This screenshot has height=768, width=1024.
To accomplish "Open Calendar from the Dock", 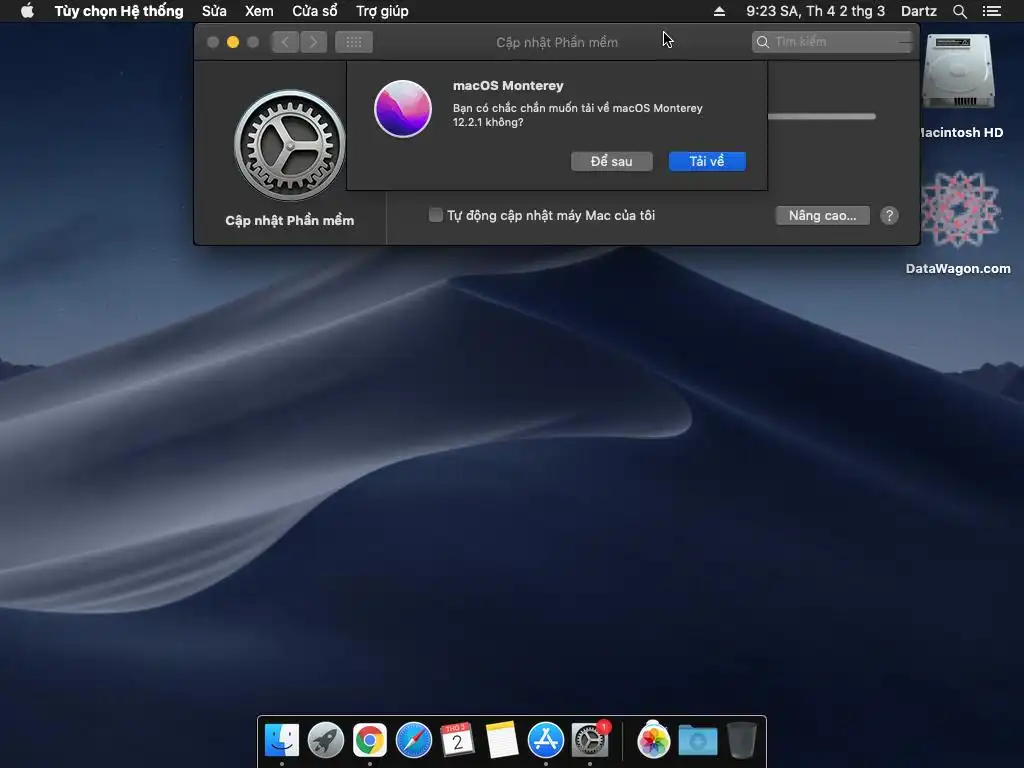I will coord(457,740).
